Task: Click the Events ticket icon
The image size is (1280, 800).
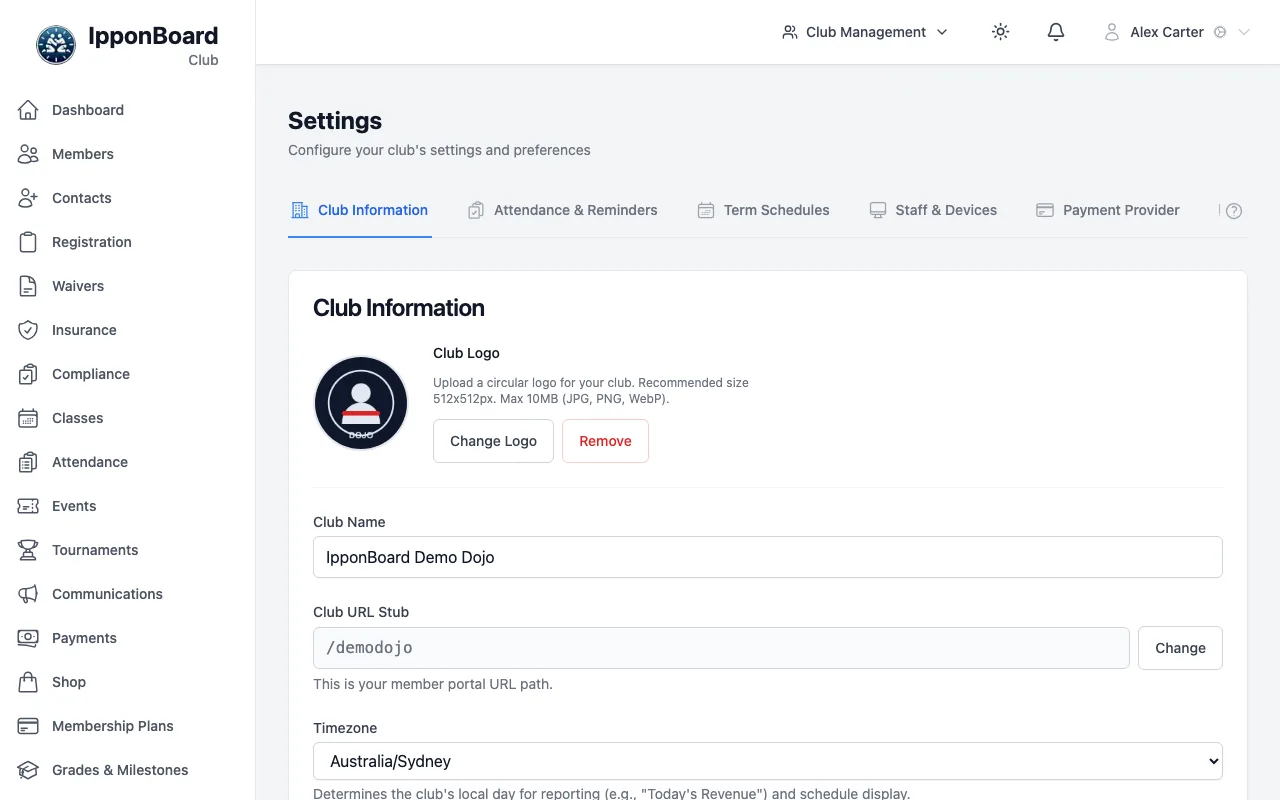Action: 28,506
